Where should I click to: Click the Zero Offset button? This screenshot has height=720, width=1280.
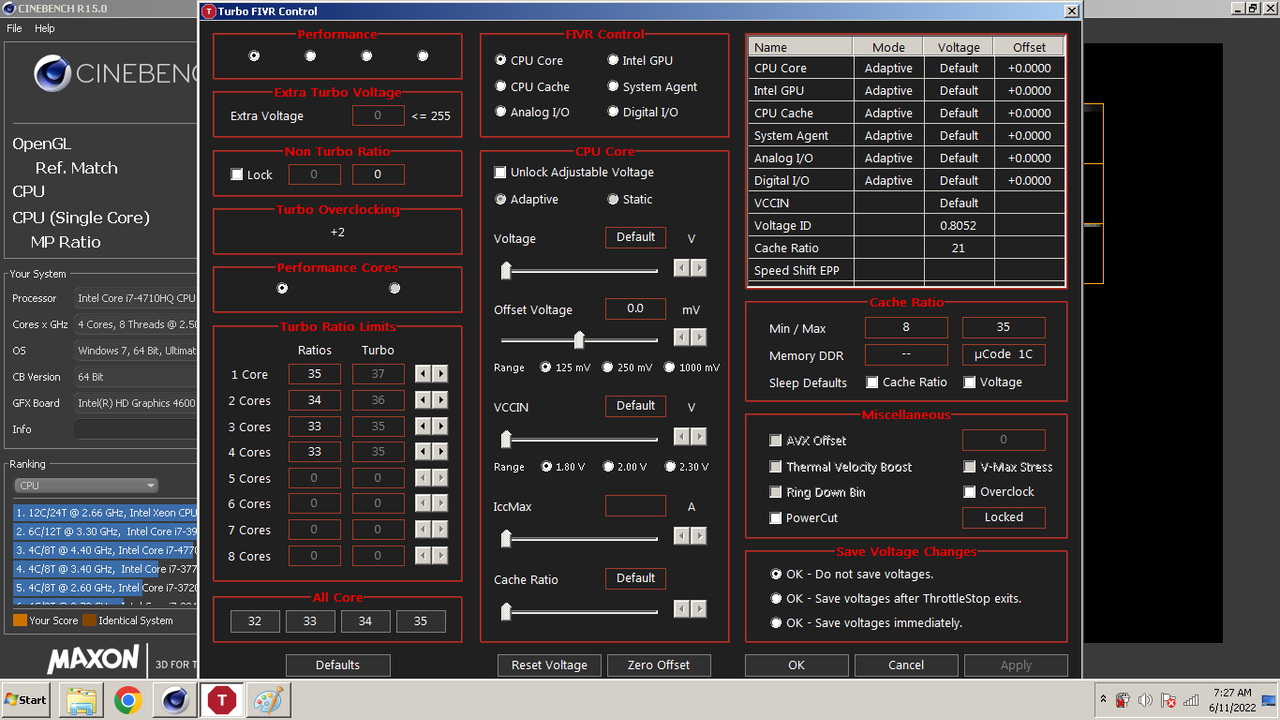(x=659, y=665)
